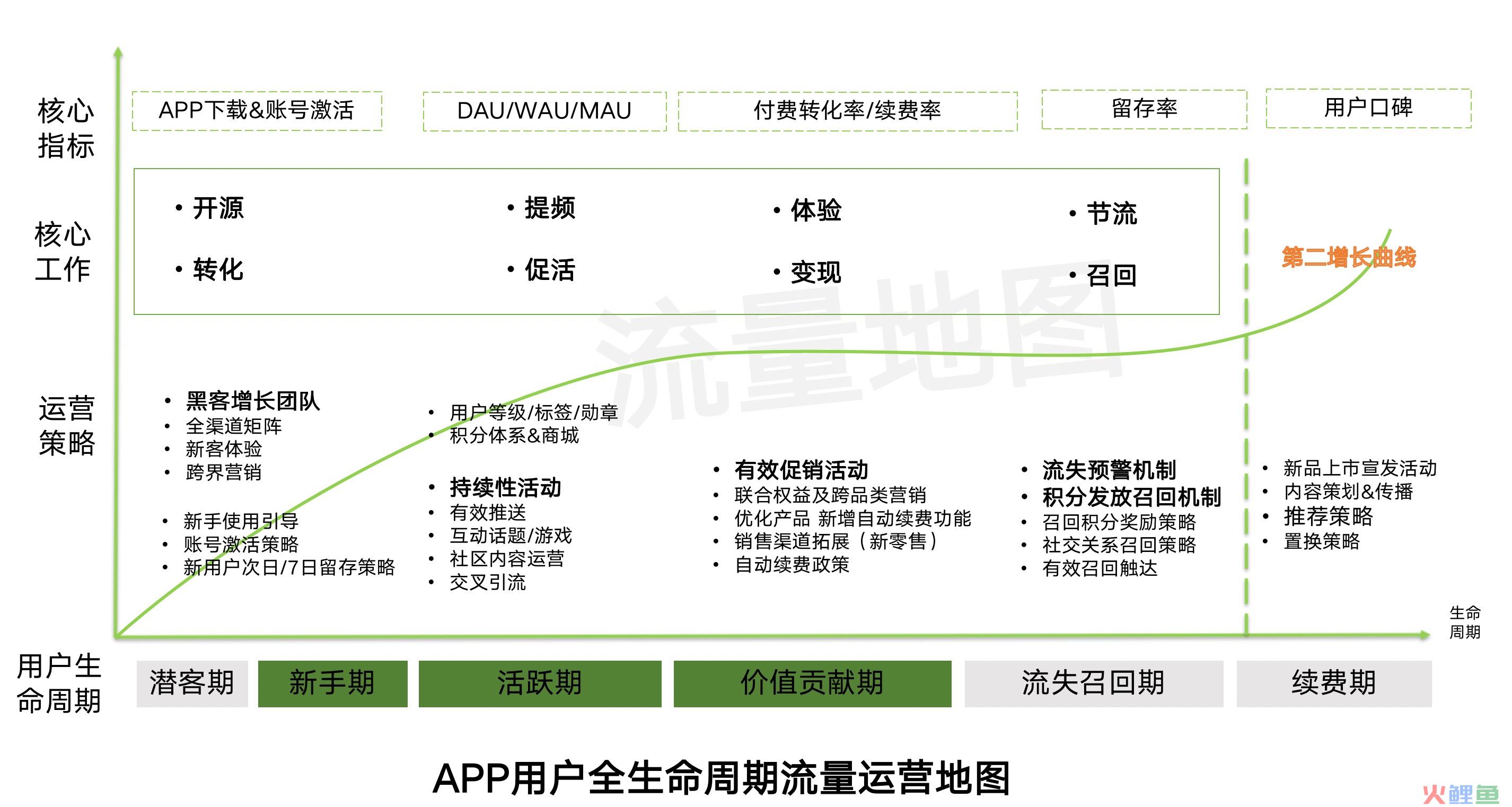1512x807 pixels.
Task: Click the 交叉引流 bullet
Action: pyautogui.click(x=488, y=582)
